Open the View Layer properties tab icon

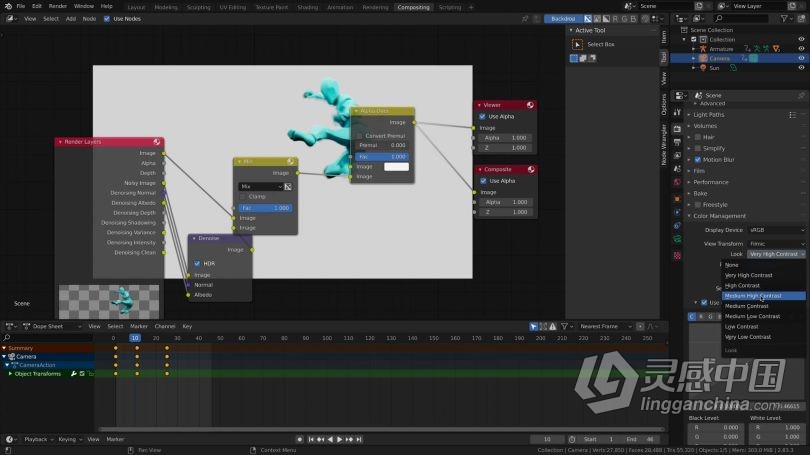[x=677, y=155]
